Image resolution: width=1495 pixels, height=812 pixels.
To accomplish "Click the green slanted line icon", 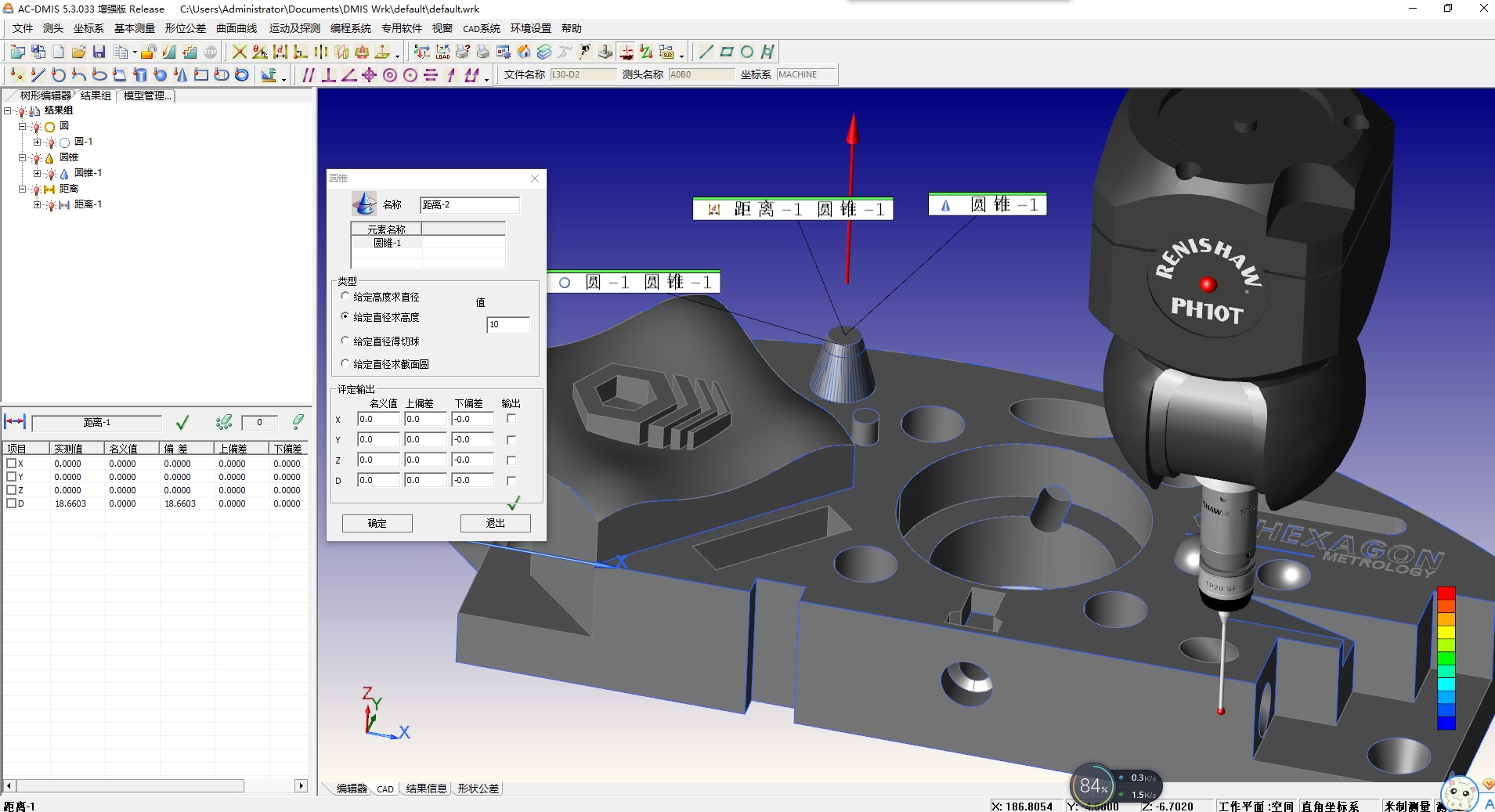I will pyautogui.click(x=706, y=52).
